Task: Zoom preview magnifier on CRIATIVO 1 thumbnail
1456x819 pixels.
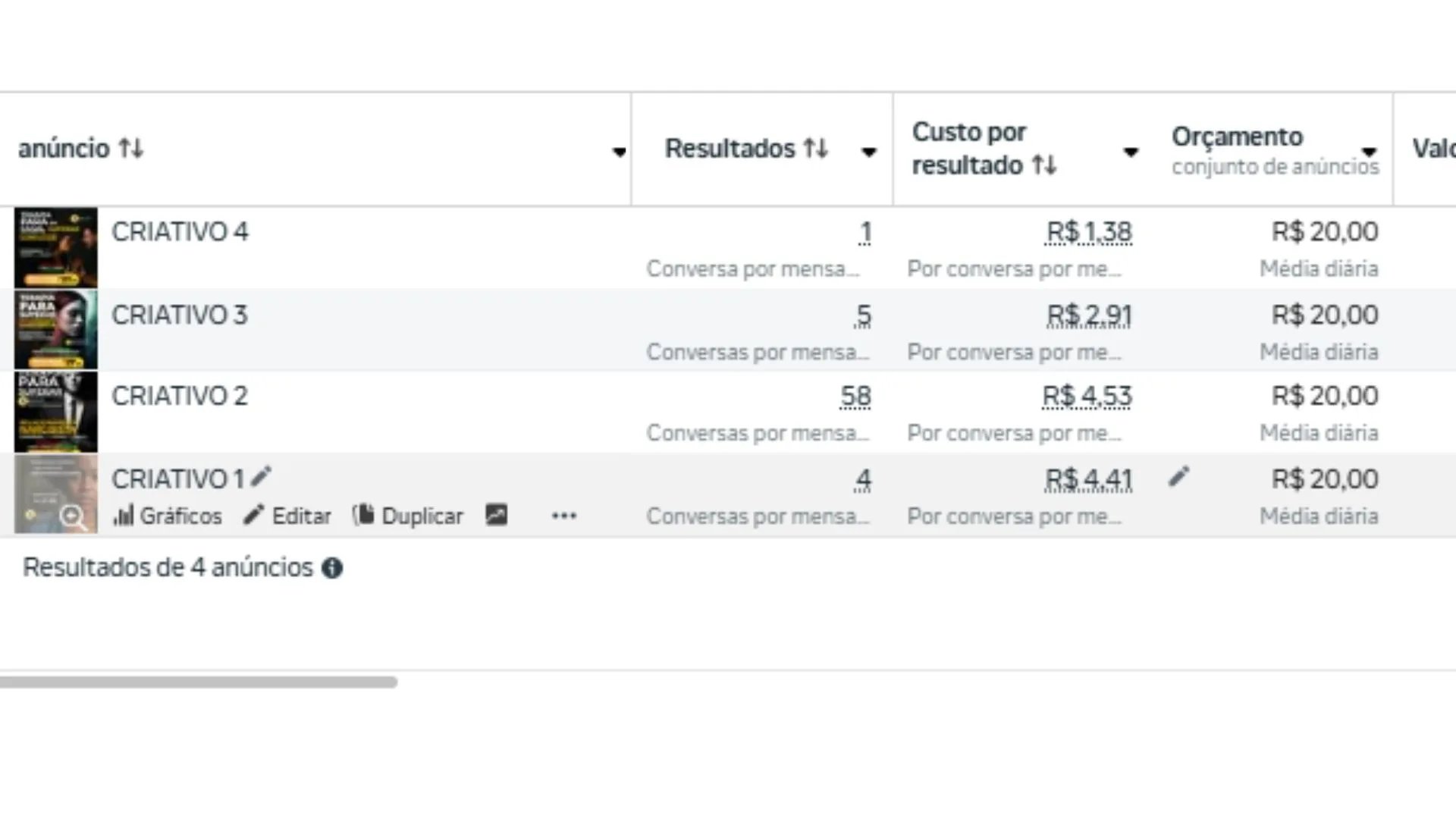Action: (73, 517)
